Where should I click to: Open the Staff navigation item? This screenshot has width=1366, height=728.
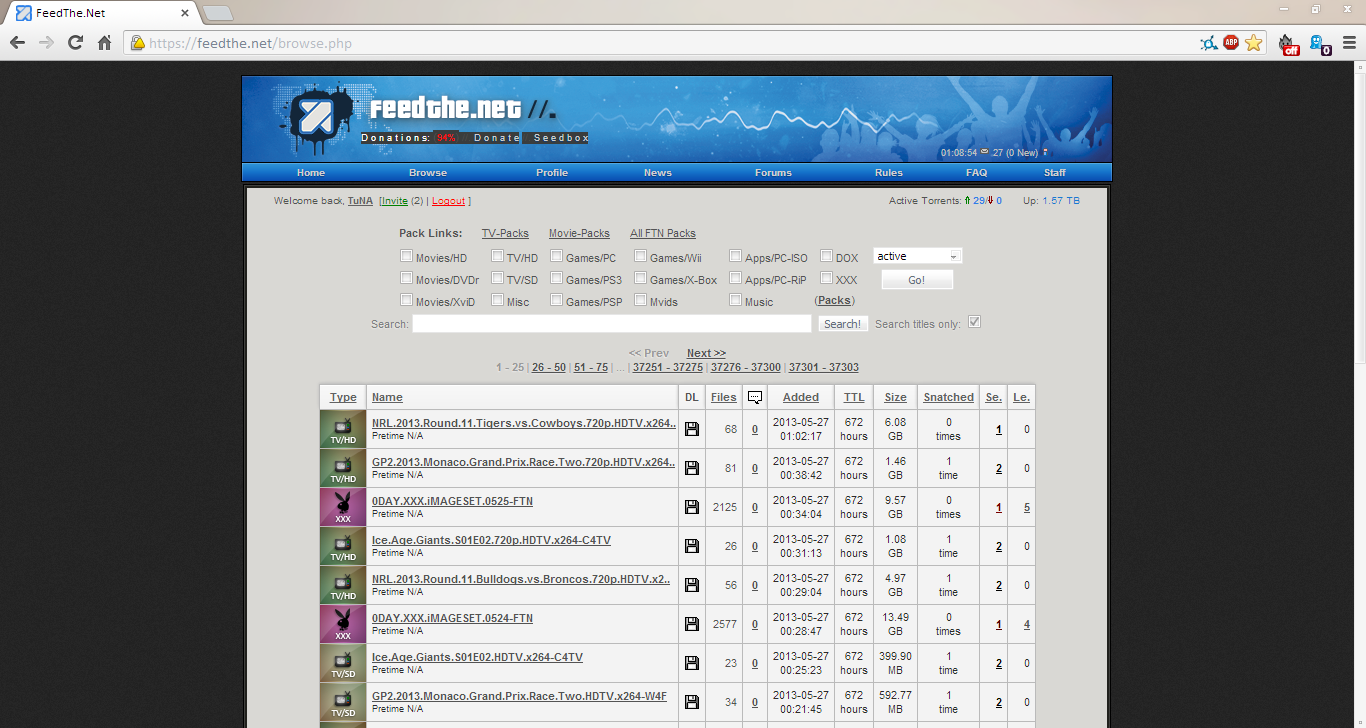click(1055, 173)
